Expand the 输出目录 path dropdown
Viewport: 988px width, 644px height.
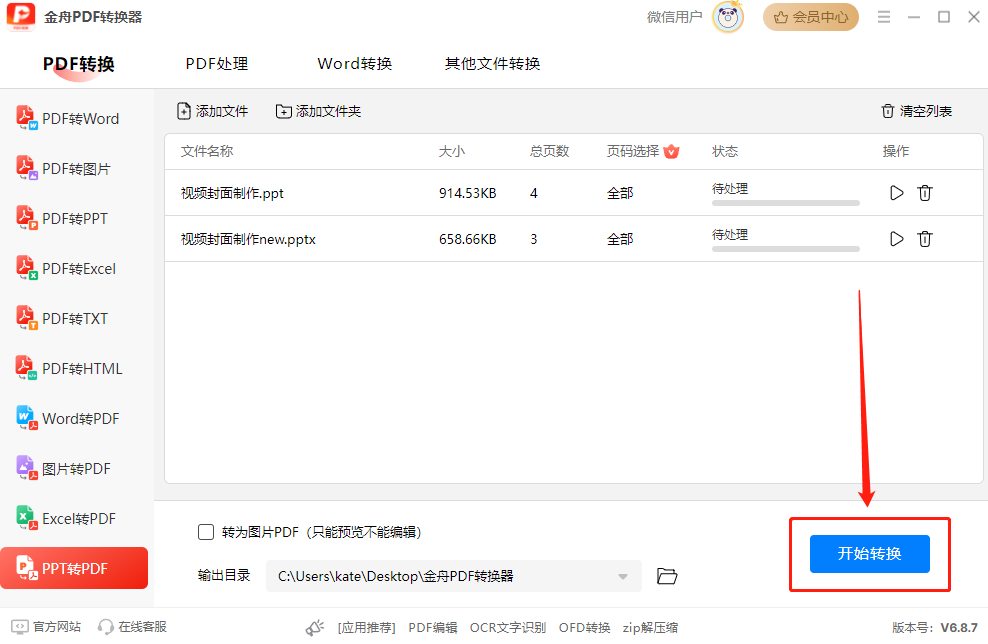coord(623,576)
